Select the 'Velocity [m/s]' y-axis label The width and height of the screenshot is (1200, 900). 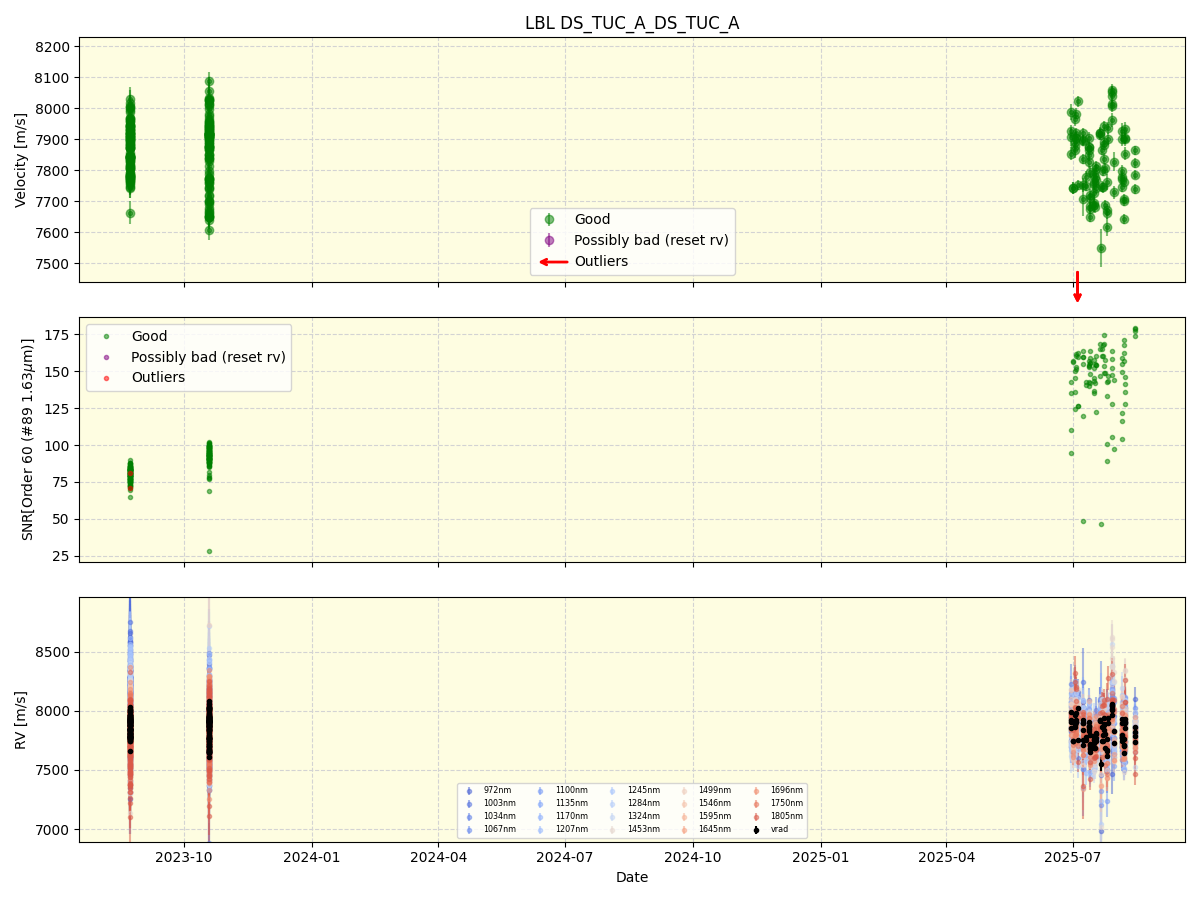(x=21, y=160)
